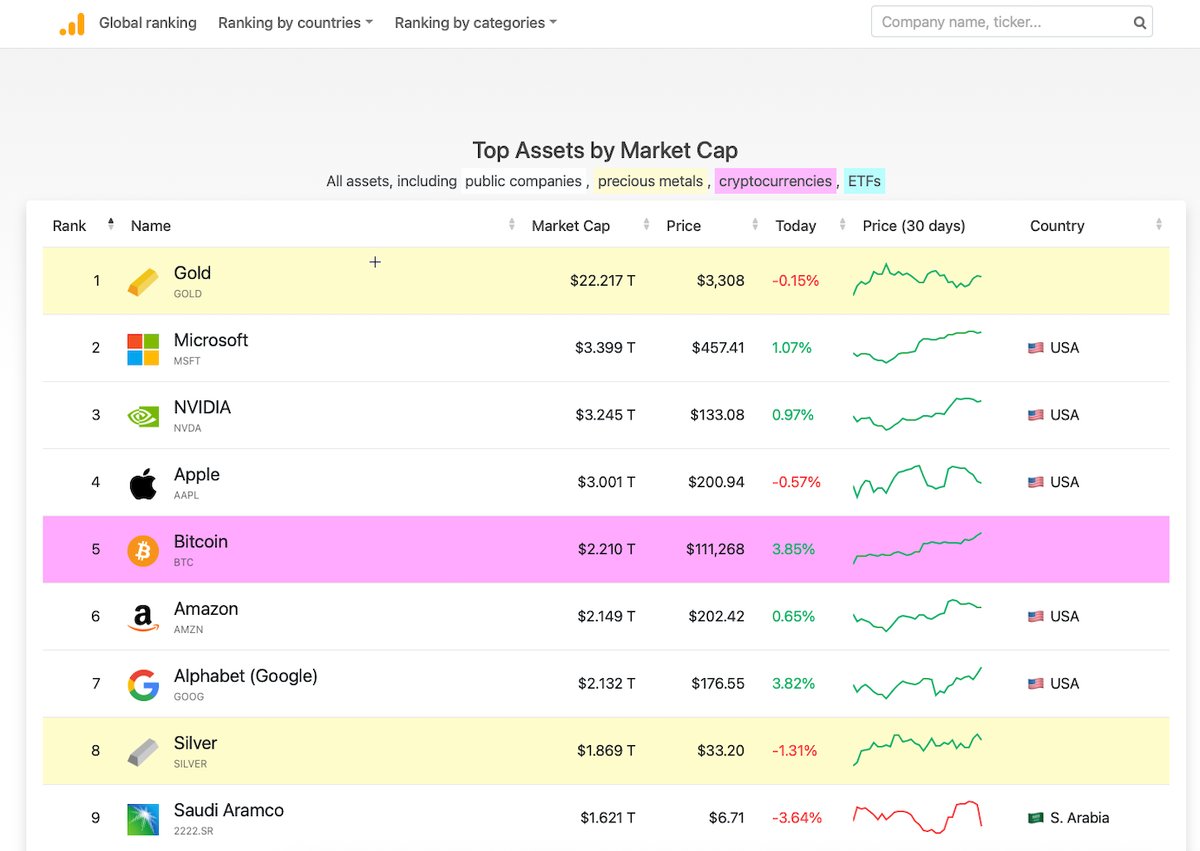This screenshot has height=851, width=1200.
Task: Expand the Ranking by countries dropdown
Action: 295,22
